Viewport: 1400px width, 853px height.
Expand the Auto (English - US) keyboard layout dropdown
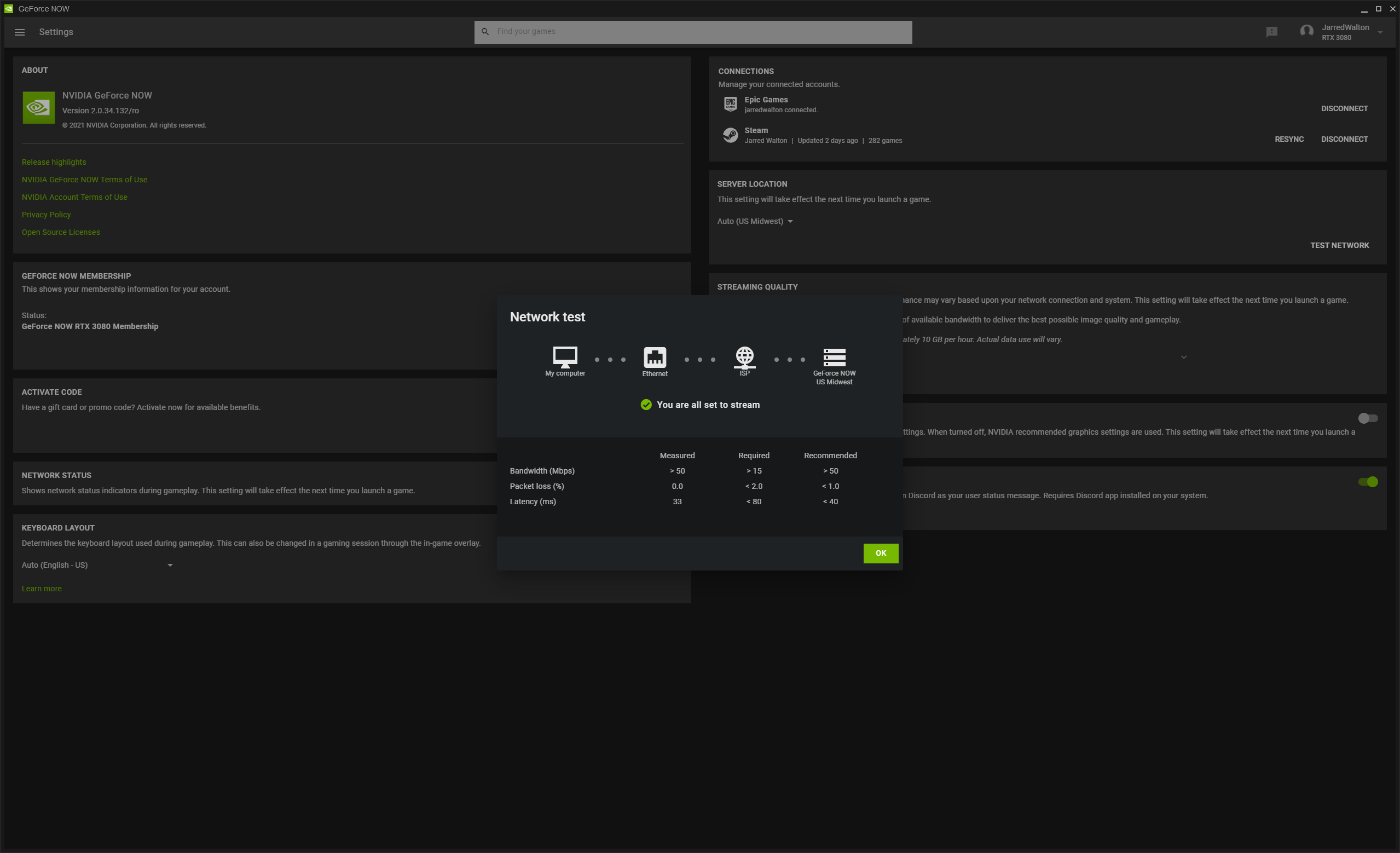click(x=170, y=565)
